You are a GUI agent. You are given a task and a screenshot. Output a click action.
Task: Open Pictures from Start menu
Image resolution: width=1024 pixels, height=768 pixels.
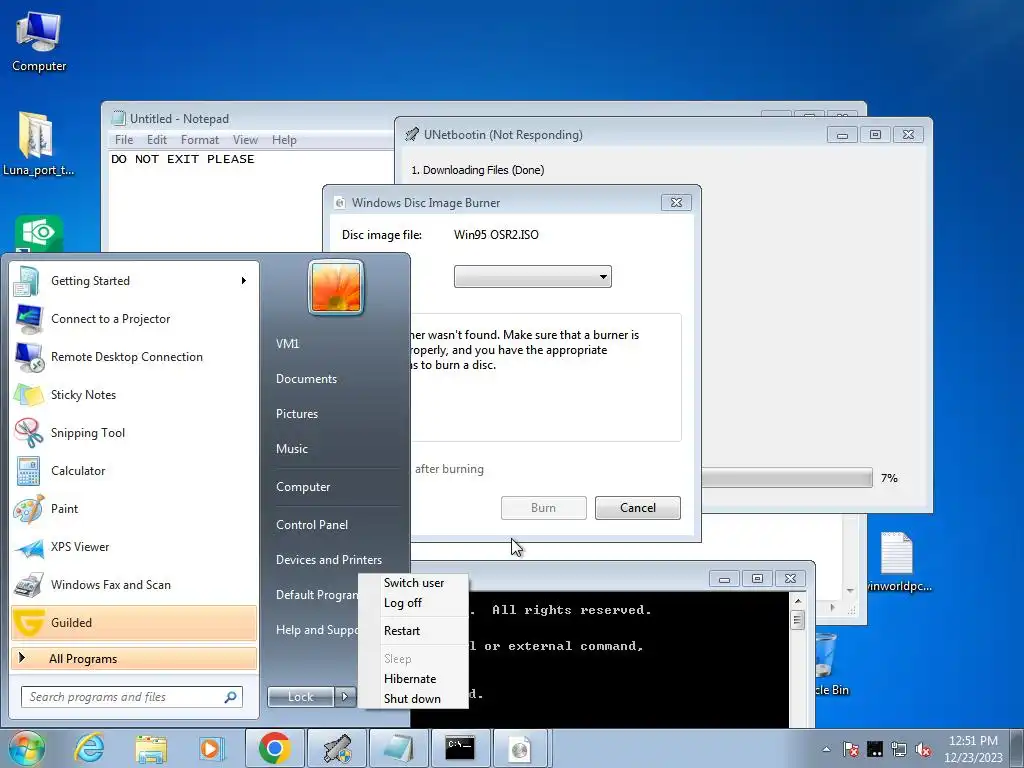click(x=296, y=414)
